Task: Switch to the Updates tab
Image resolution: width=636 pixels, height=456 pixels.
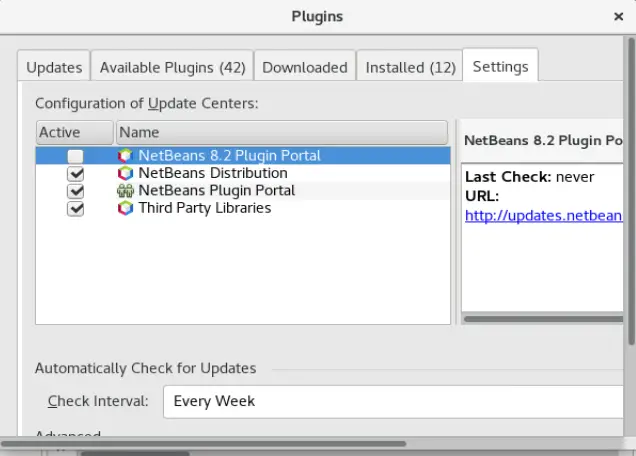Action: point(54,67)
